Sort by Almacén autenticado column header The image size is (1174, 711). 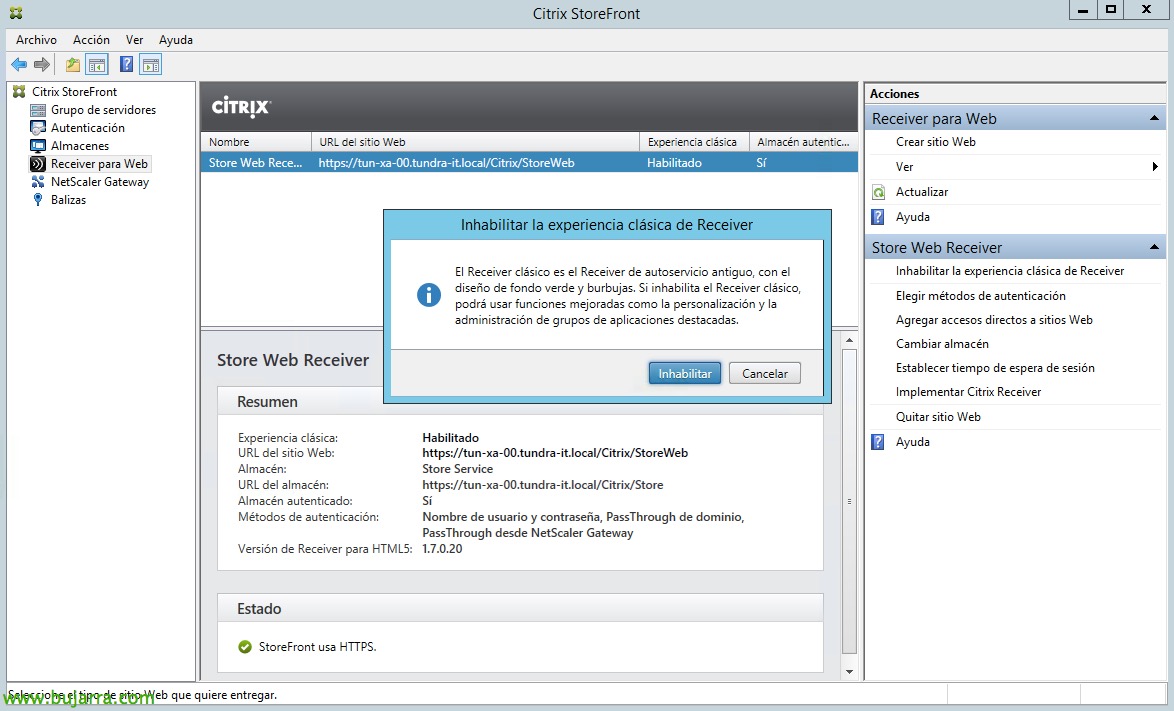tap(803, 142)
